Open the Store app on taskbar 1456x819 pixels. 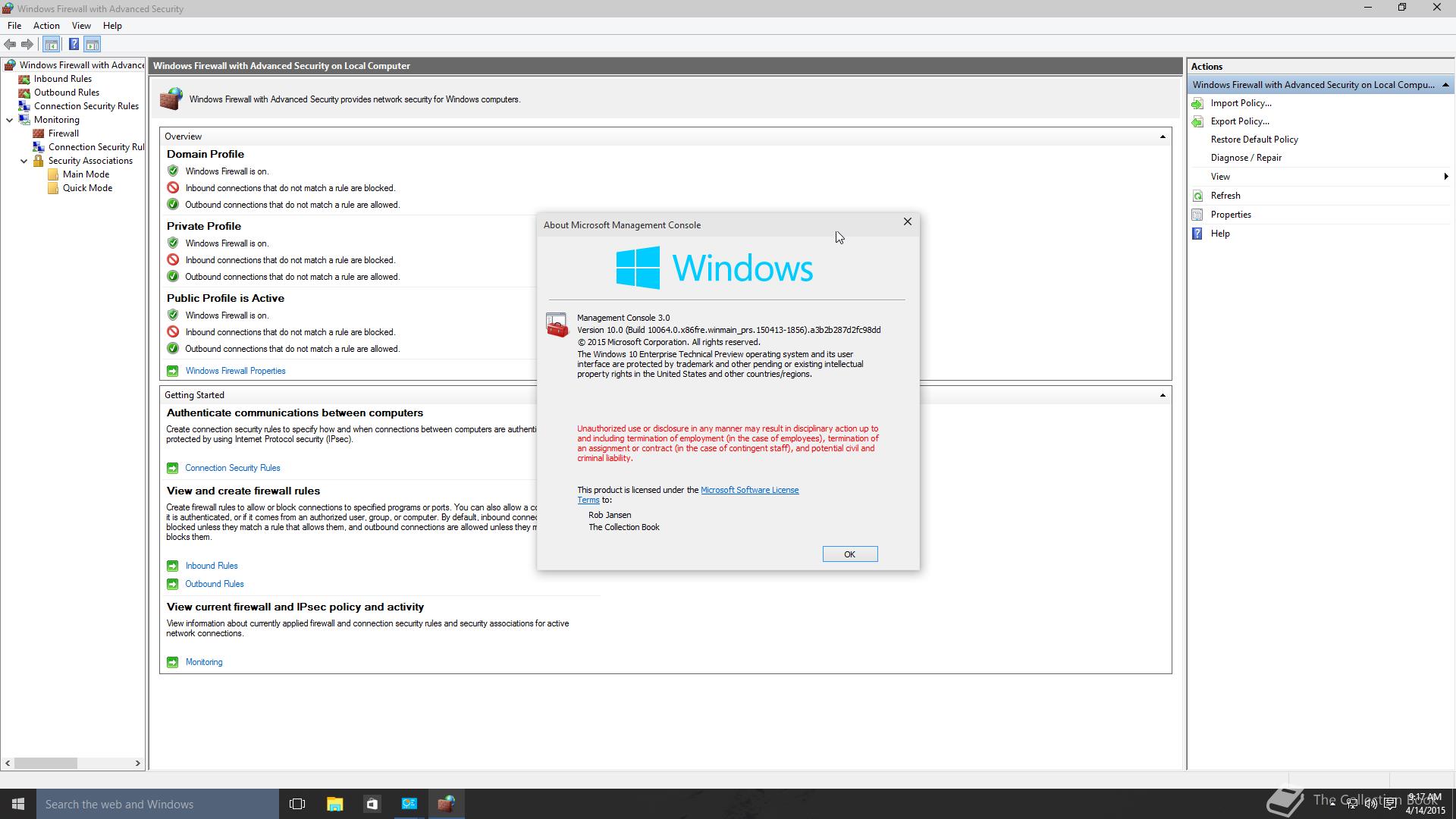(372, 804)
